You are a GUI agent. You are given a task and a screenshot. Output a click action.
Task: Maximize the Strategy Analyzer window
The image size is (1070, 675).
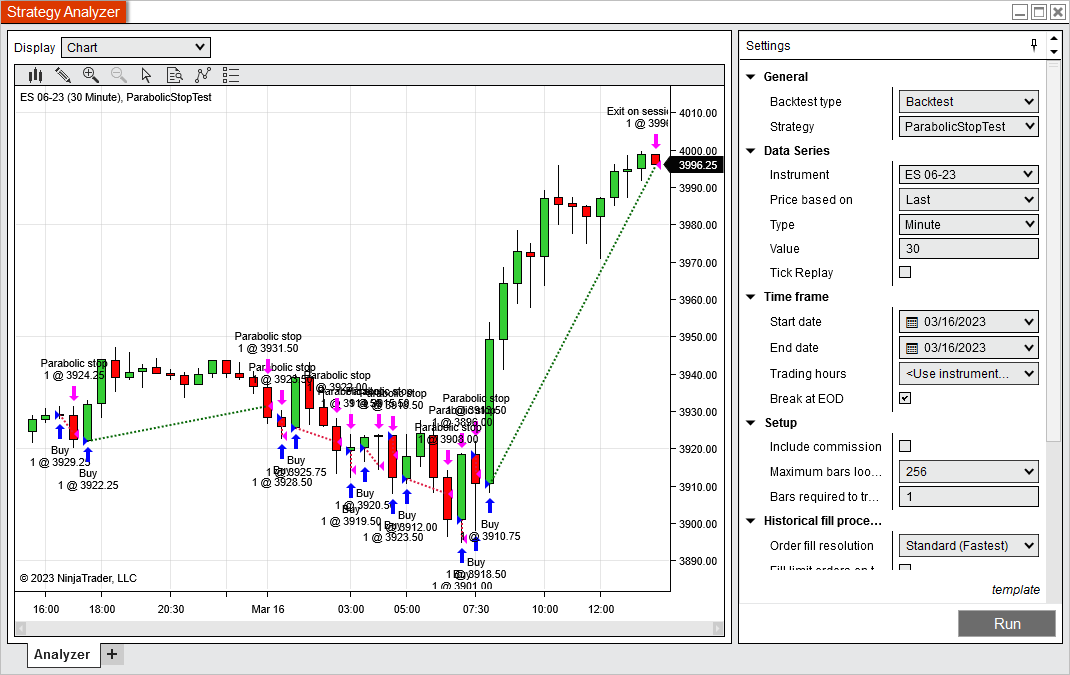tap(1039, 12)
